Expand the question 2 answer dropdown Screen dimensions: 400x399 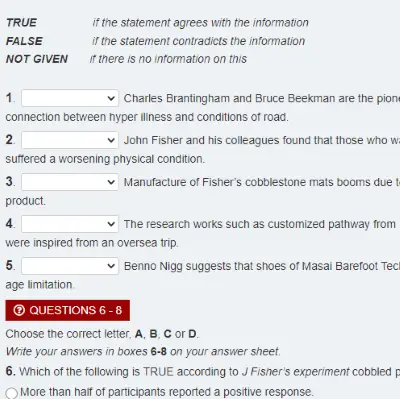click(x=70, y=140)
